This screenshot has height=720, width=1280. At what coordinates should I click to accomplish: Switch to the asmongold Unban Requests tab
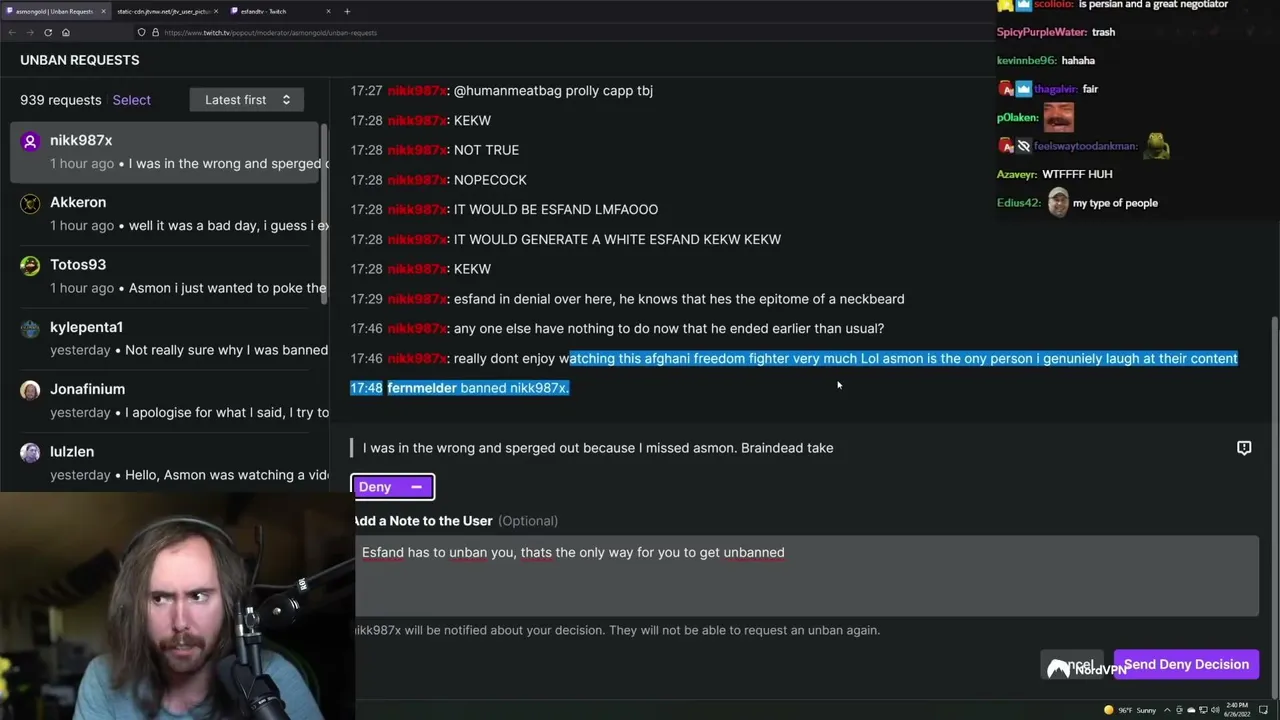(x=55, y=11)
